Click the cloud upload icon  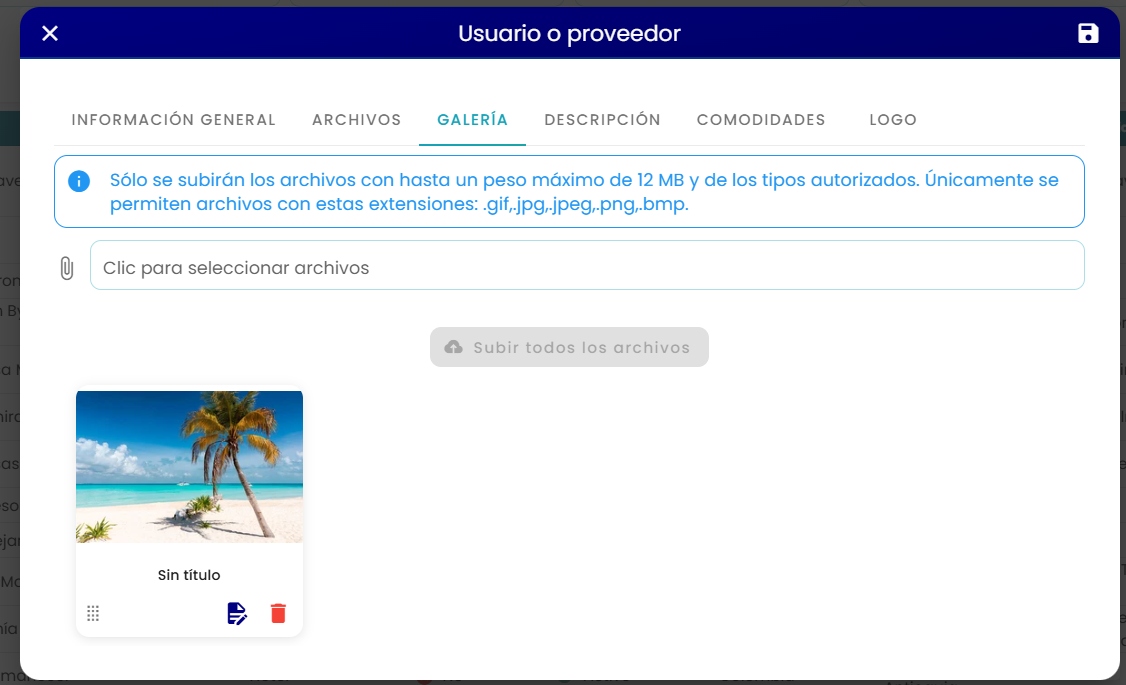454,347
